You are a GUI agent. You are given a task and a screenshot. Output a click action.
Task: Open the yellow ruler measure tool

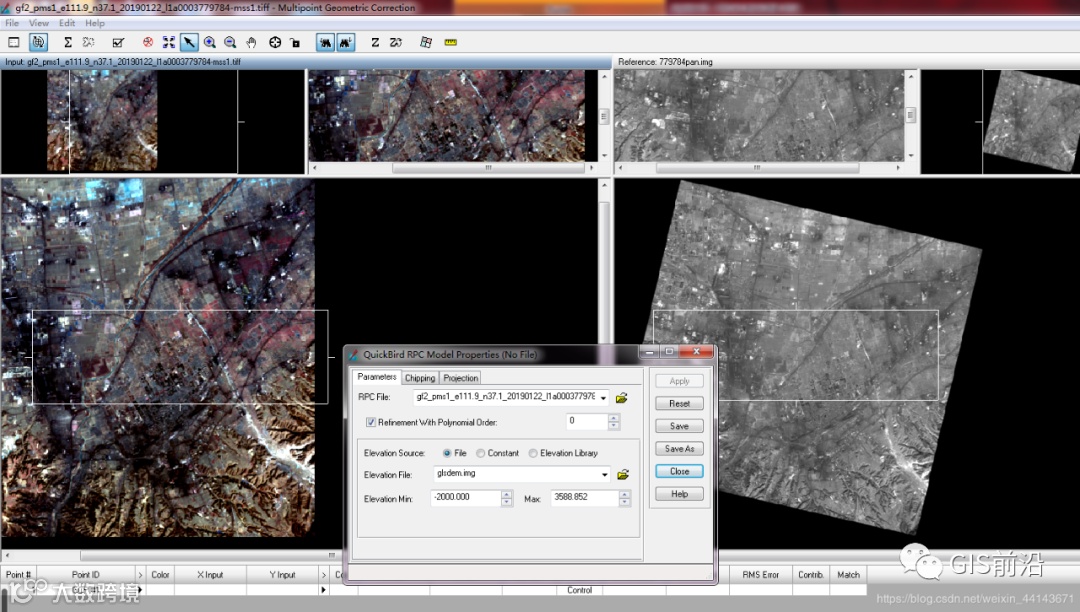(450, 43)
